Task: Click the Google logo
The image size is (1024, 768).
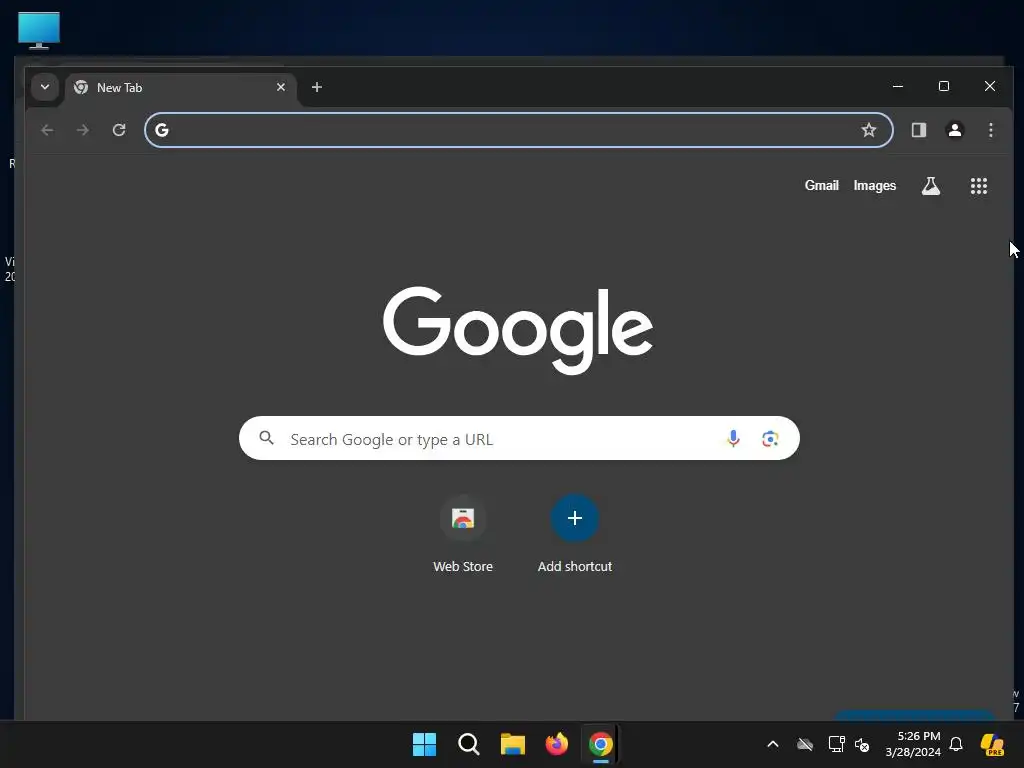Action: (518, 330)
